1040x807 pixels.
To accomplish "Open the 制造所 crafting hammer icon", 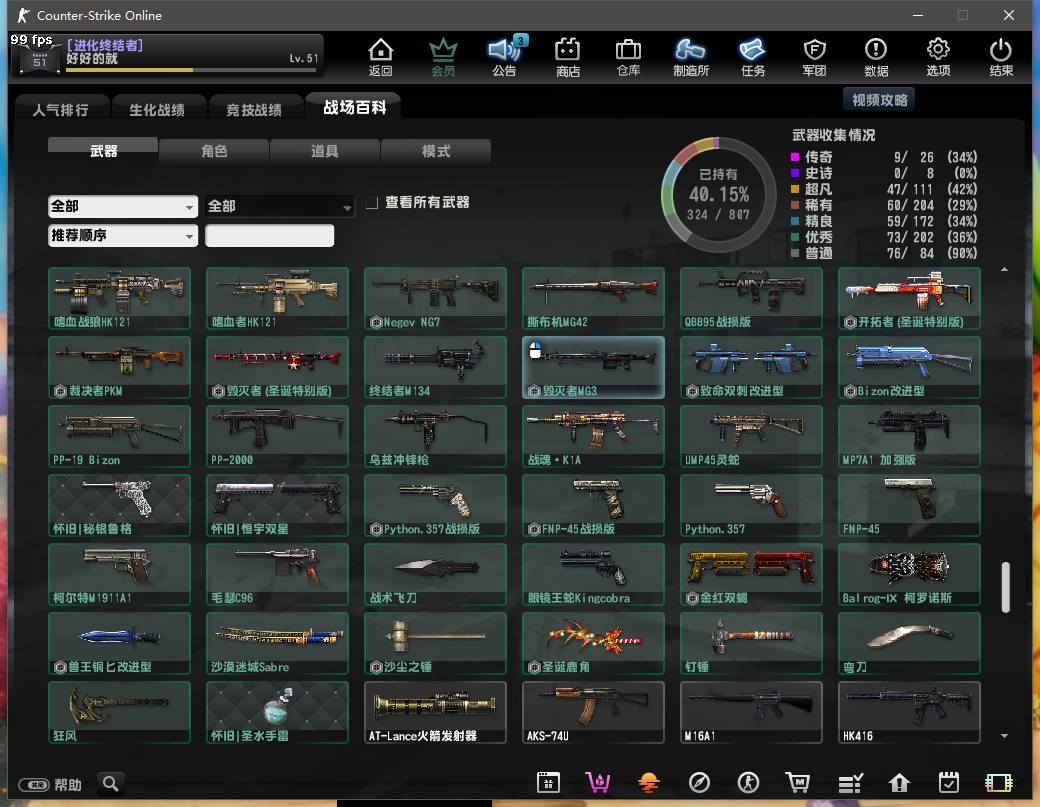I will 691,56.
